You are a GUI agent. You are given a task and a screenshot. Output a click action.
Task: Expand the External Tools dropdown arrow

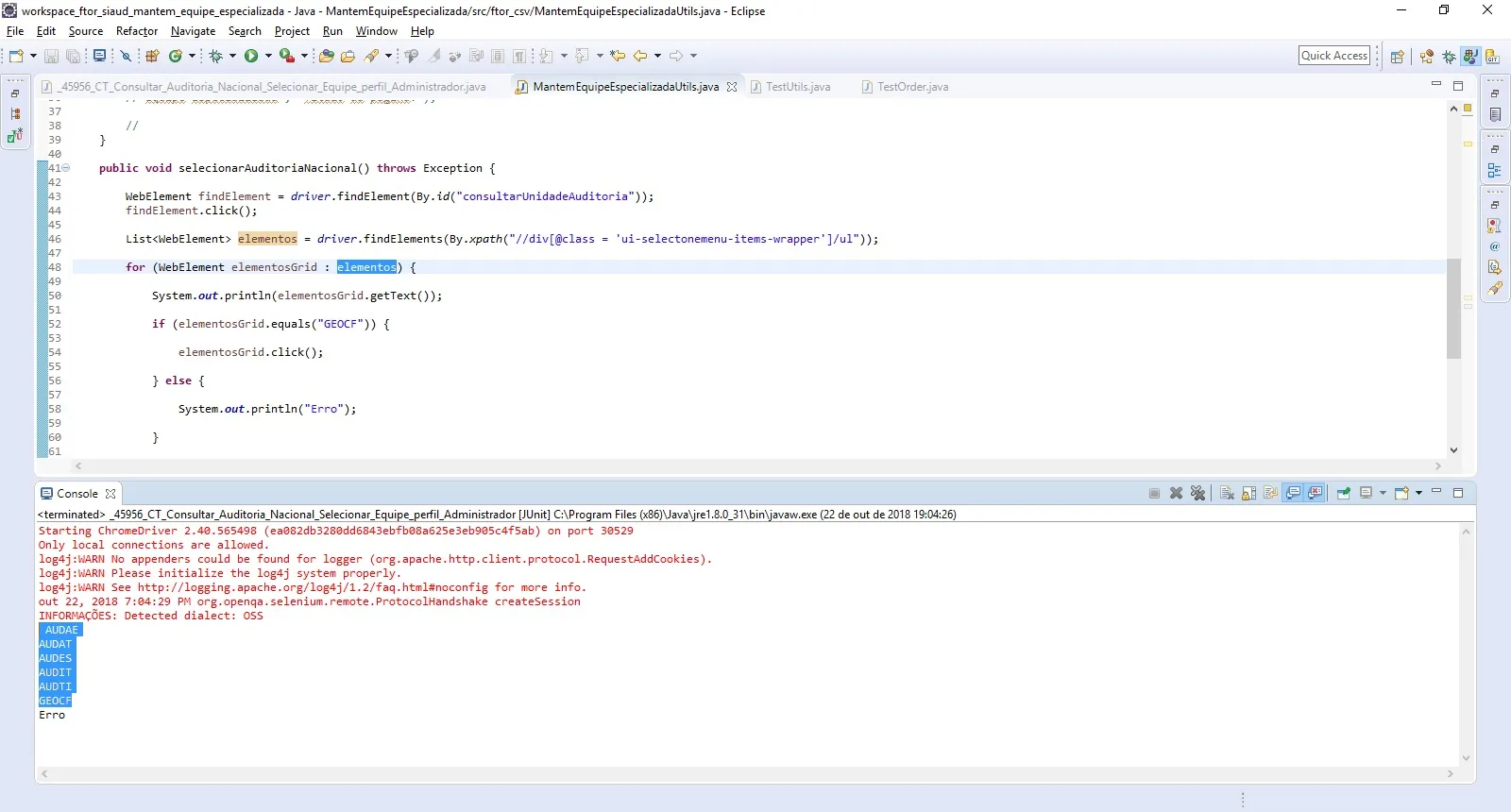click(304, 56)
